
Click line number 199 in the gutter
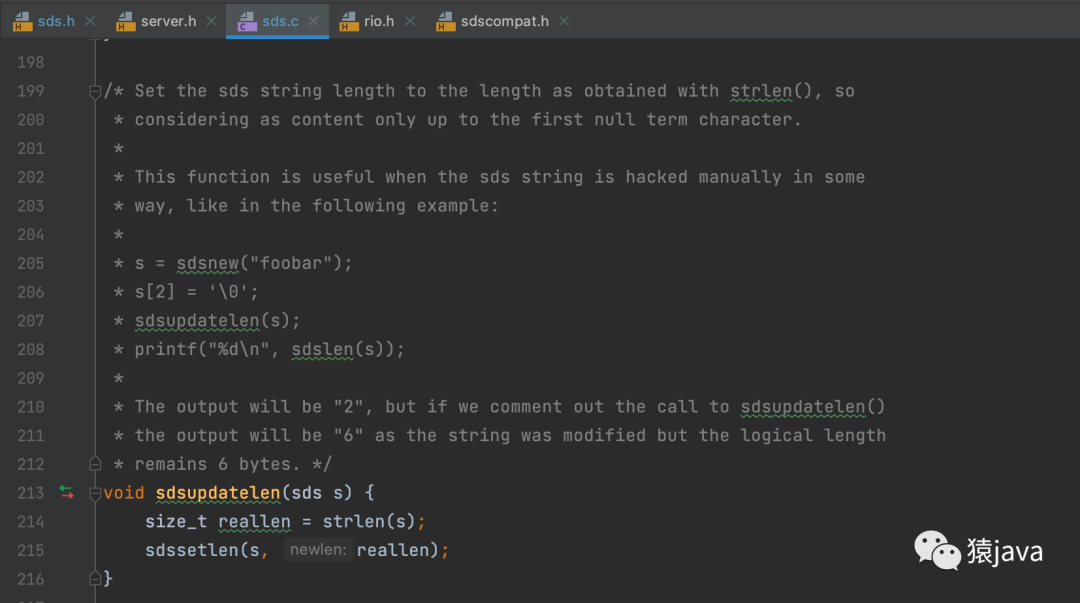pos(30,91)
